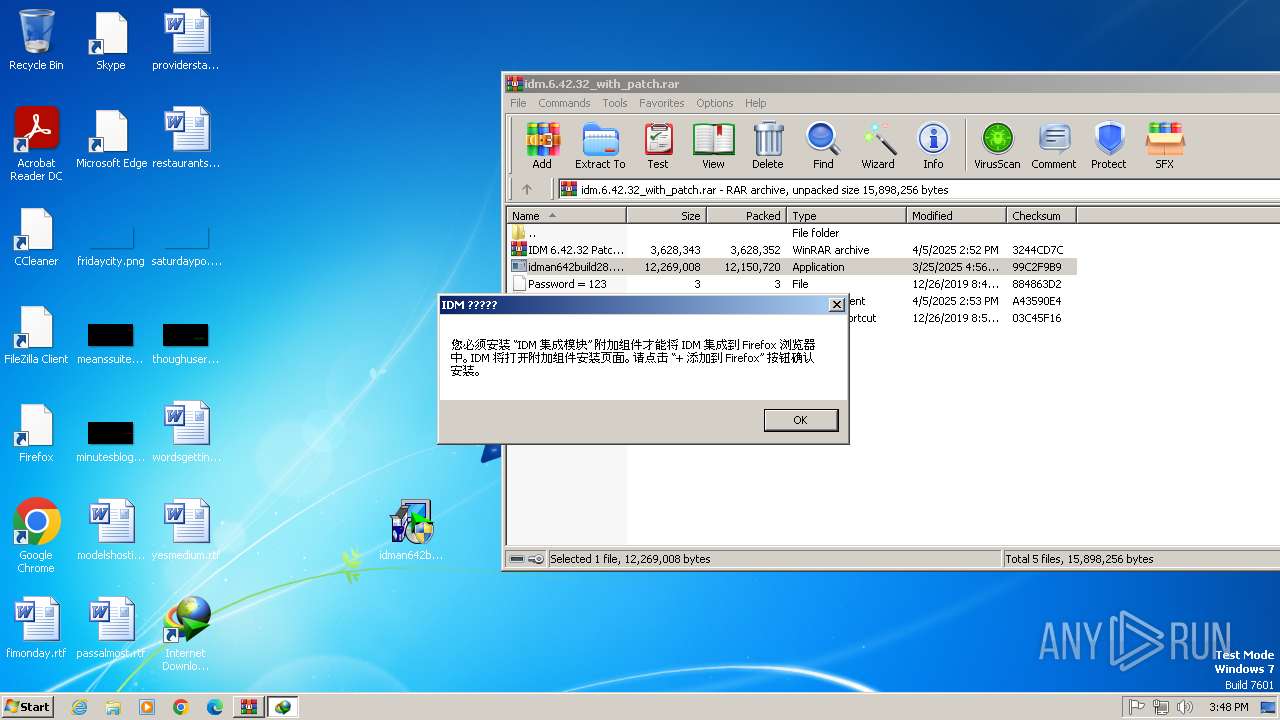The image size is (1280, 720).
Task: Open the Help menu in WinRAR
Action: point(756,103)
